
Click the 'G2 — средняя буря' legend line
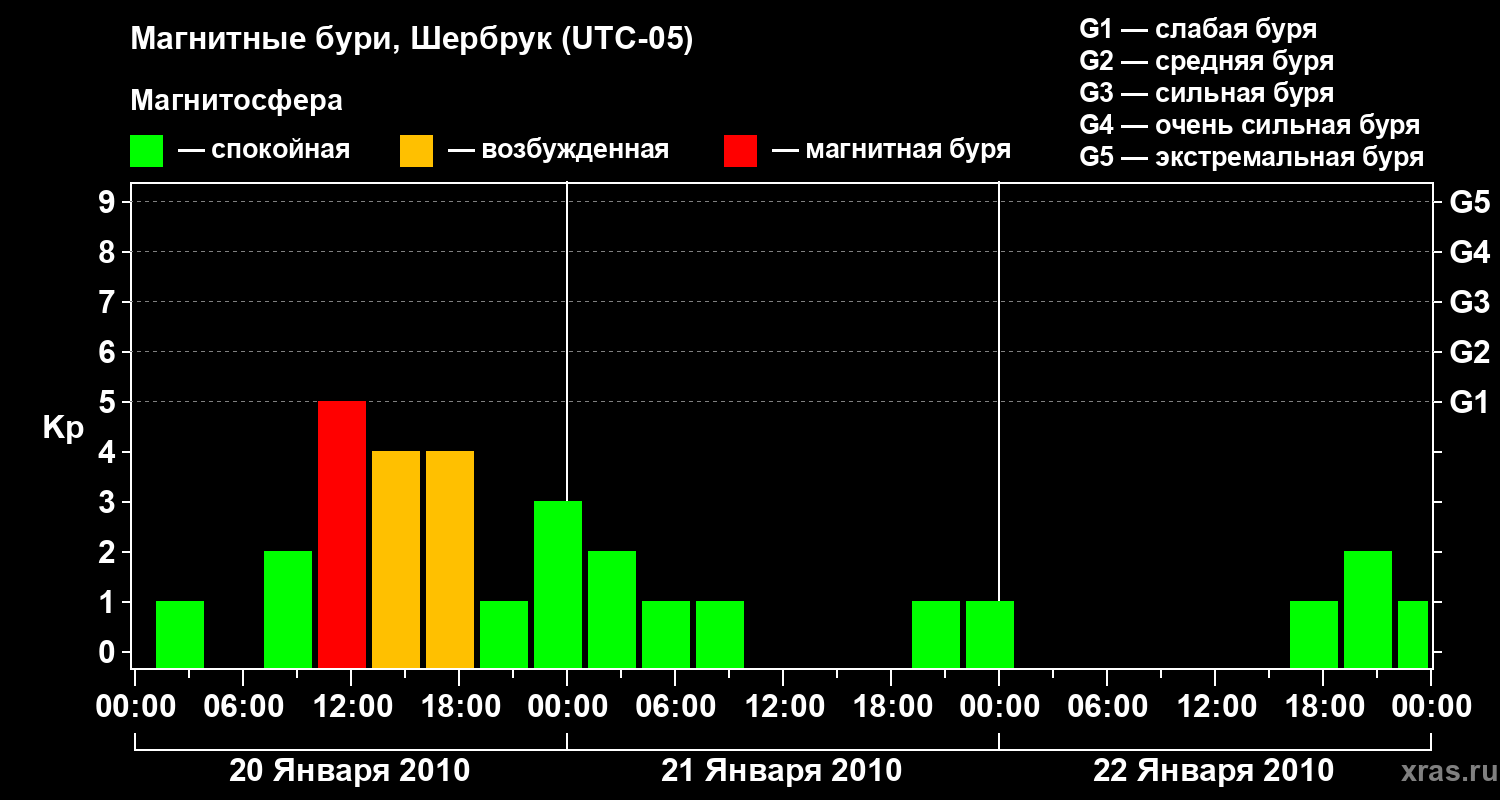point(1206,61)
